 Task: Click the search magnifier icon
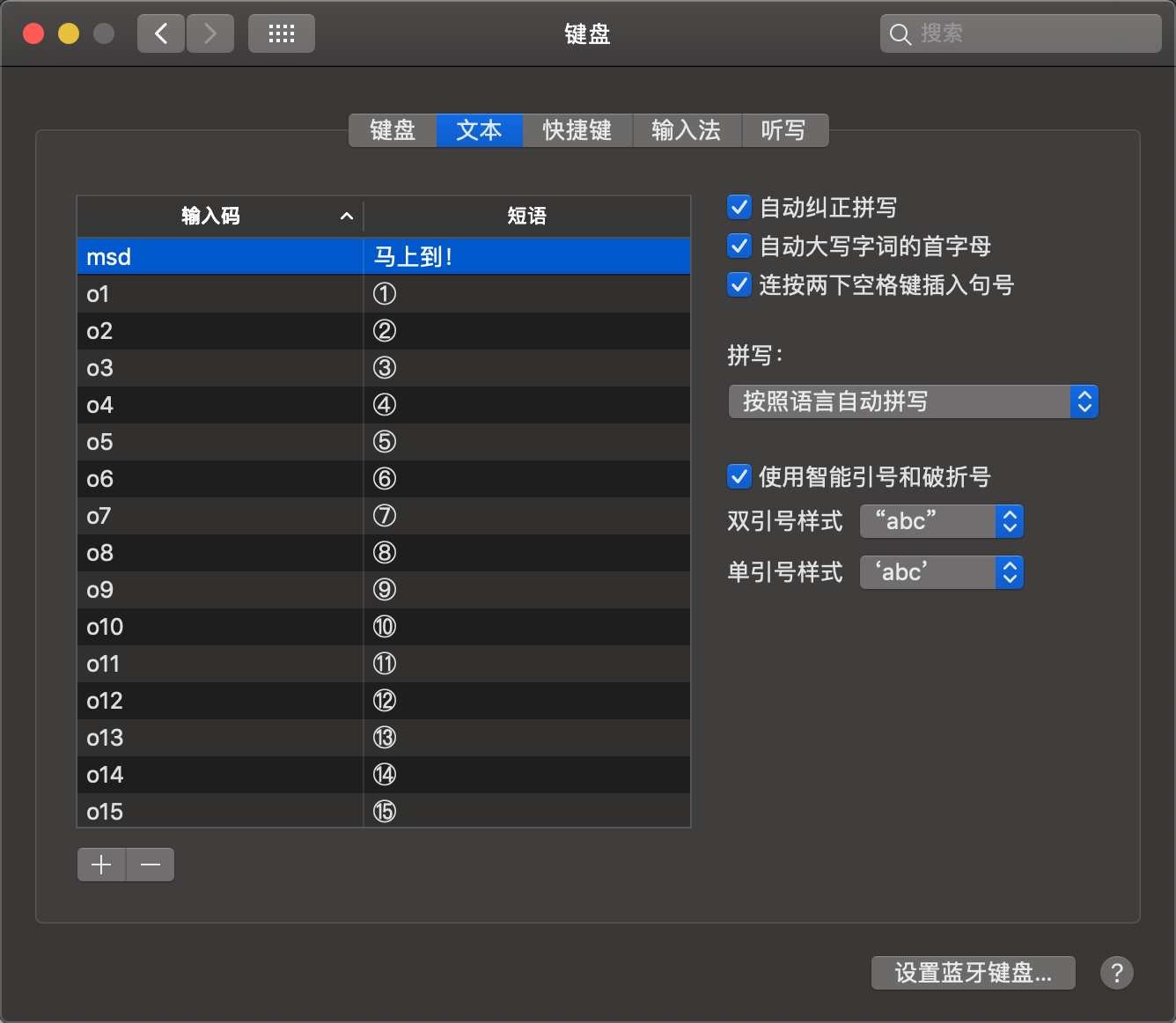[x=900, y=34]
